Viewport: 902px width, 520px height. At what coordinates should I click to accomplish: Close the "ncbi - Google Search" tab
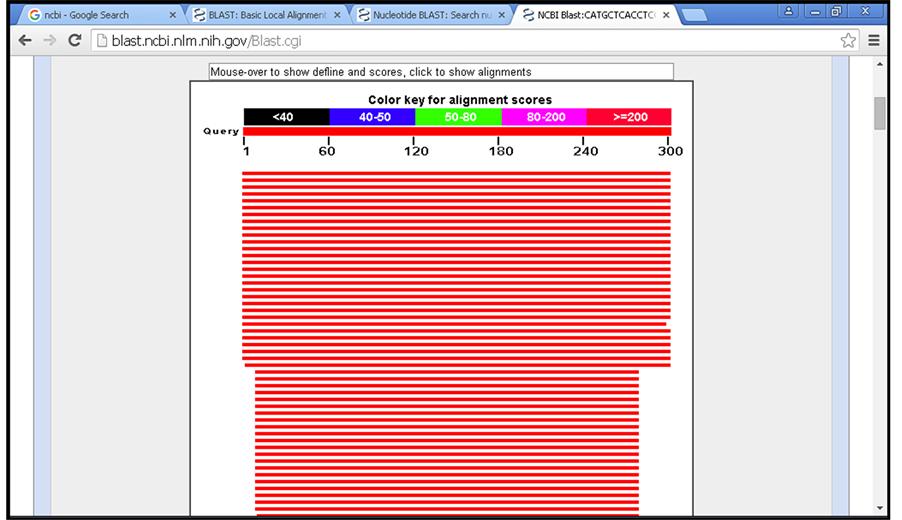(x=173, y=16)
